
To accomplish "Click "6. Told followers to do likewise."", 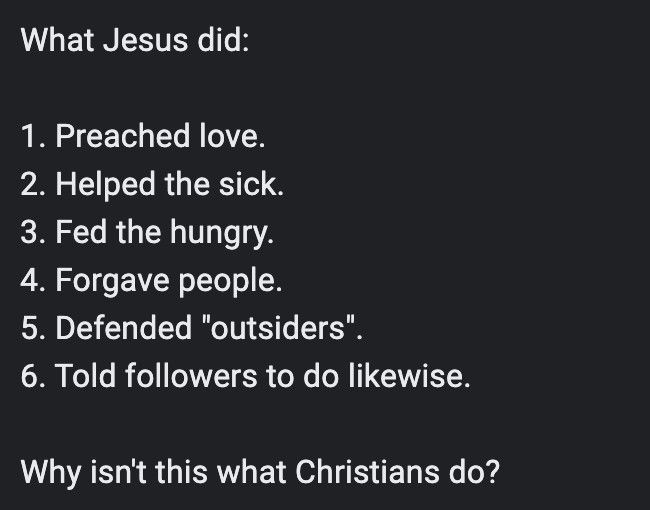I will tap(245, 376).
